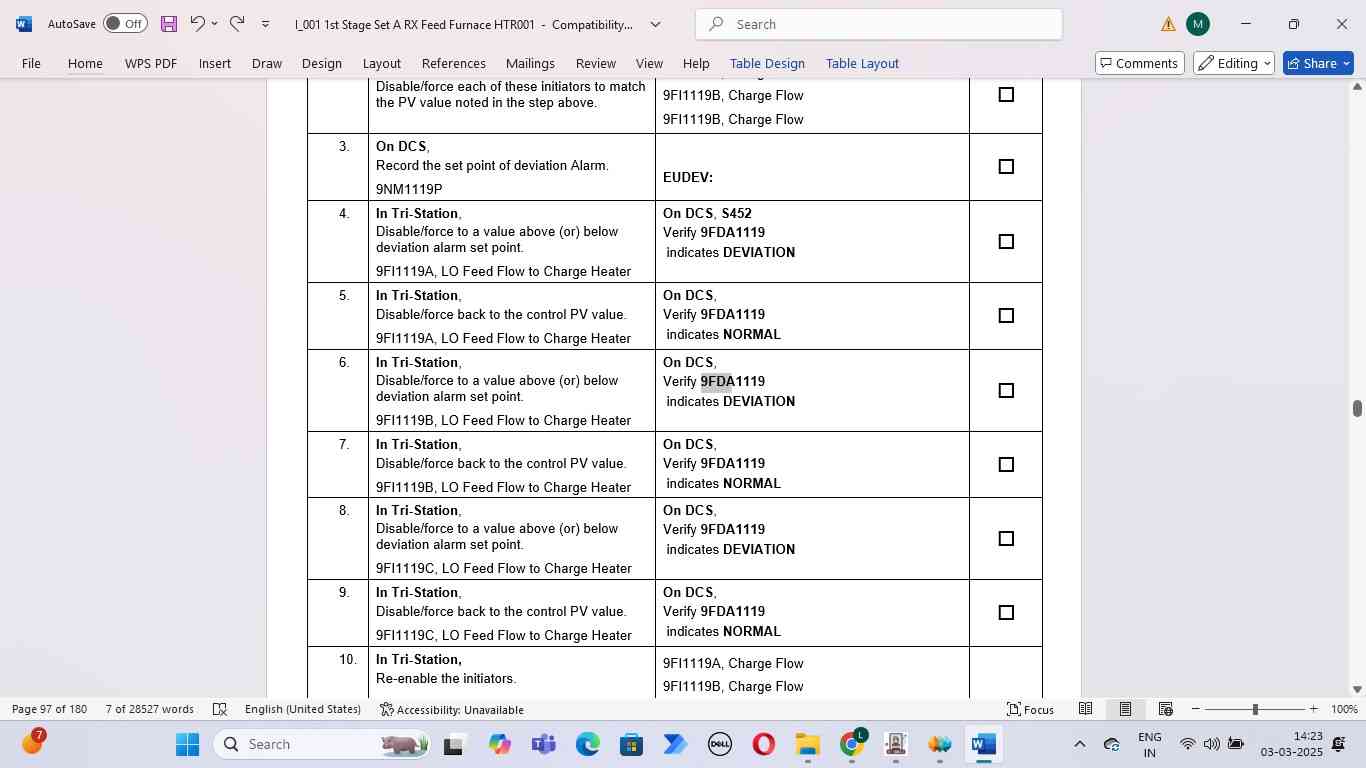This screenshot has width=1366, height=768.
Task: Expand the document title dropdown chevron
Action: [x=656, y=24]
